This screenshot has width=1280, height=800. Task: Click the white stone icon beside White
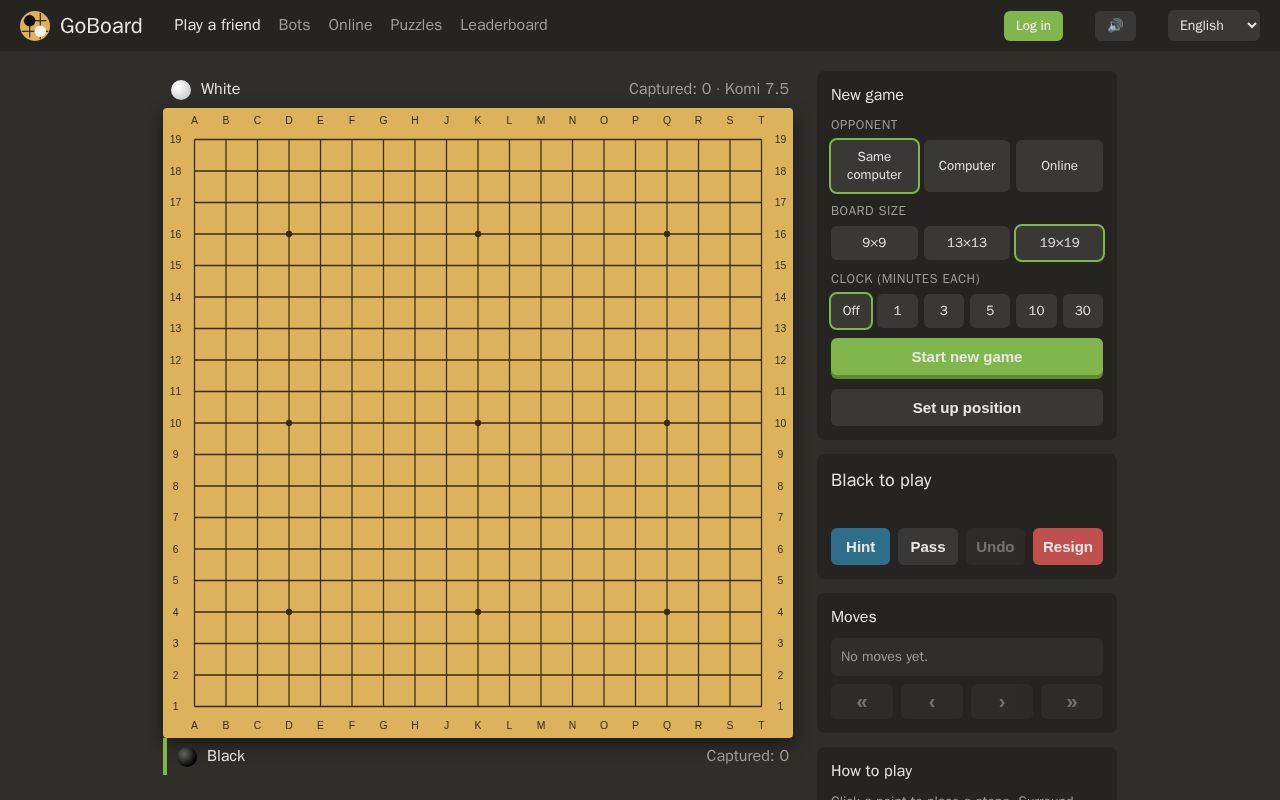(x=181, y=90)
